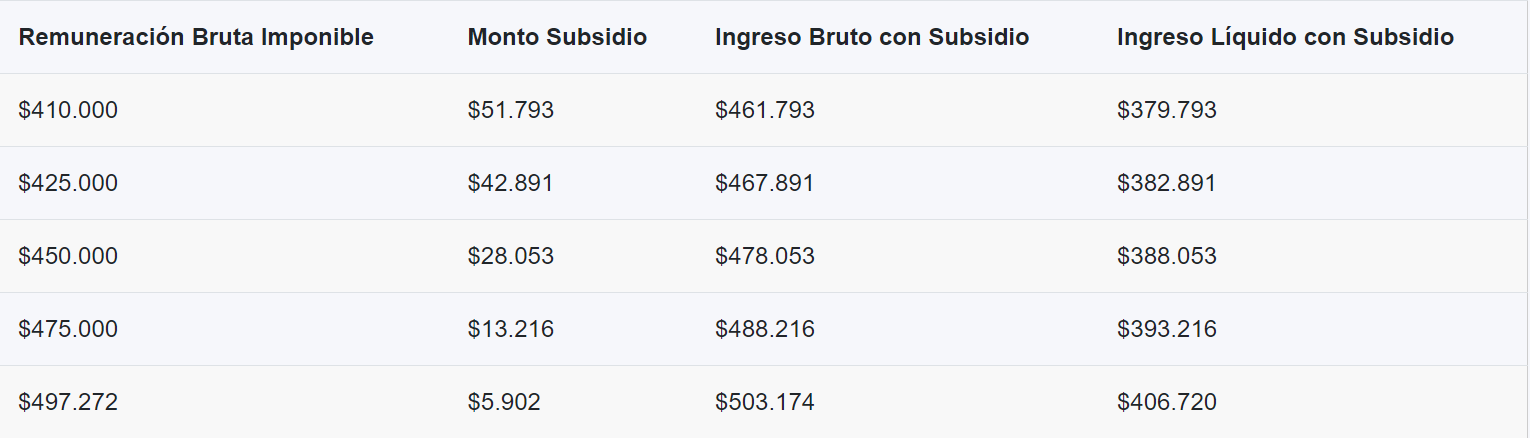Click the $28.053 subsidy amount
This screenshot has height=438, width=1530.
click(x=511, y=256)
